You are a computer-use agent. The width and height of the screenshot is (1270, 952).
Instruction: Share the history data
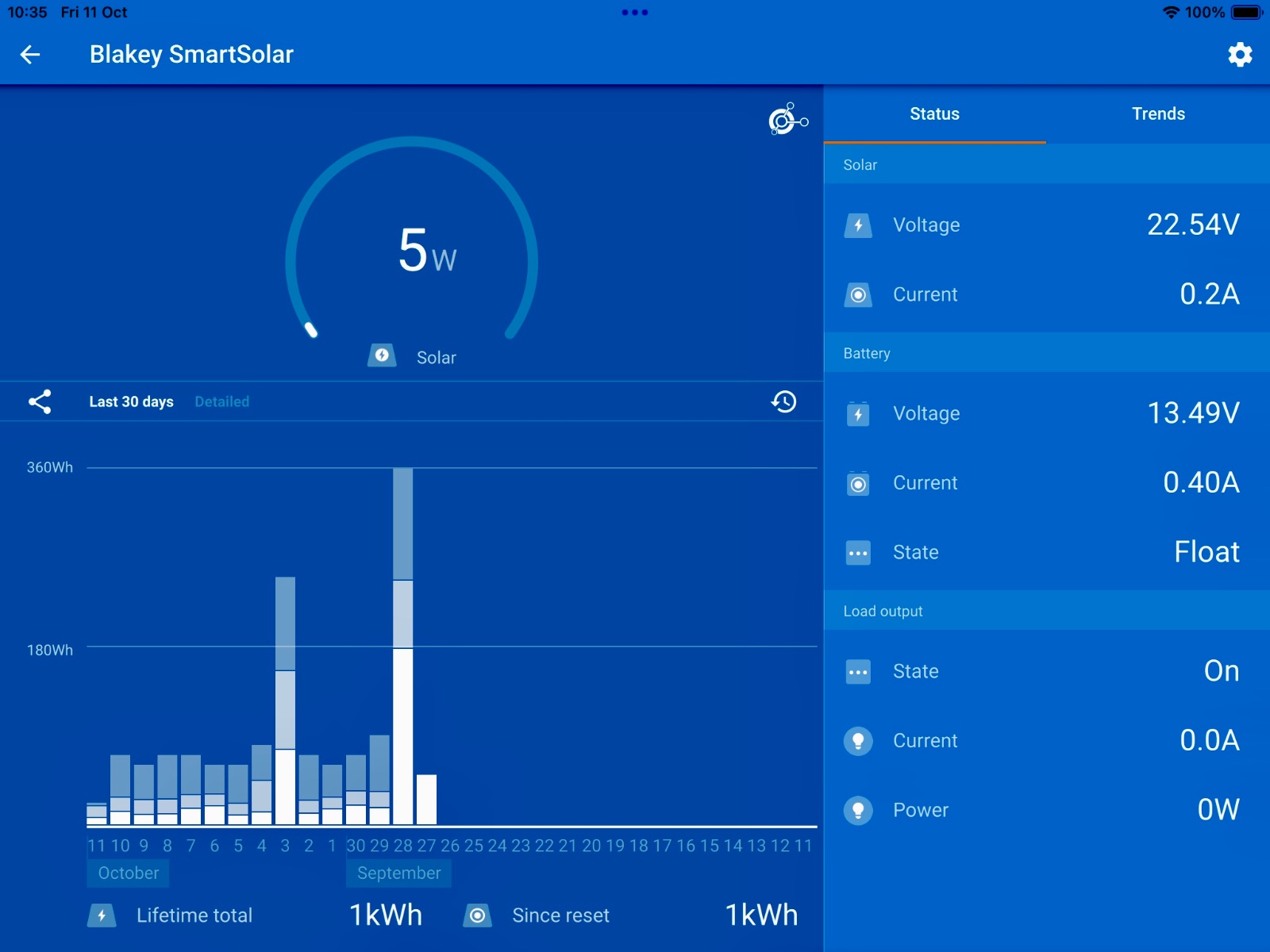[x=40, y=401]
